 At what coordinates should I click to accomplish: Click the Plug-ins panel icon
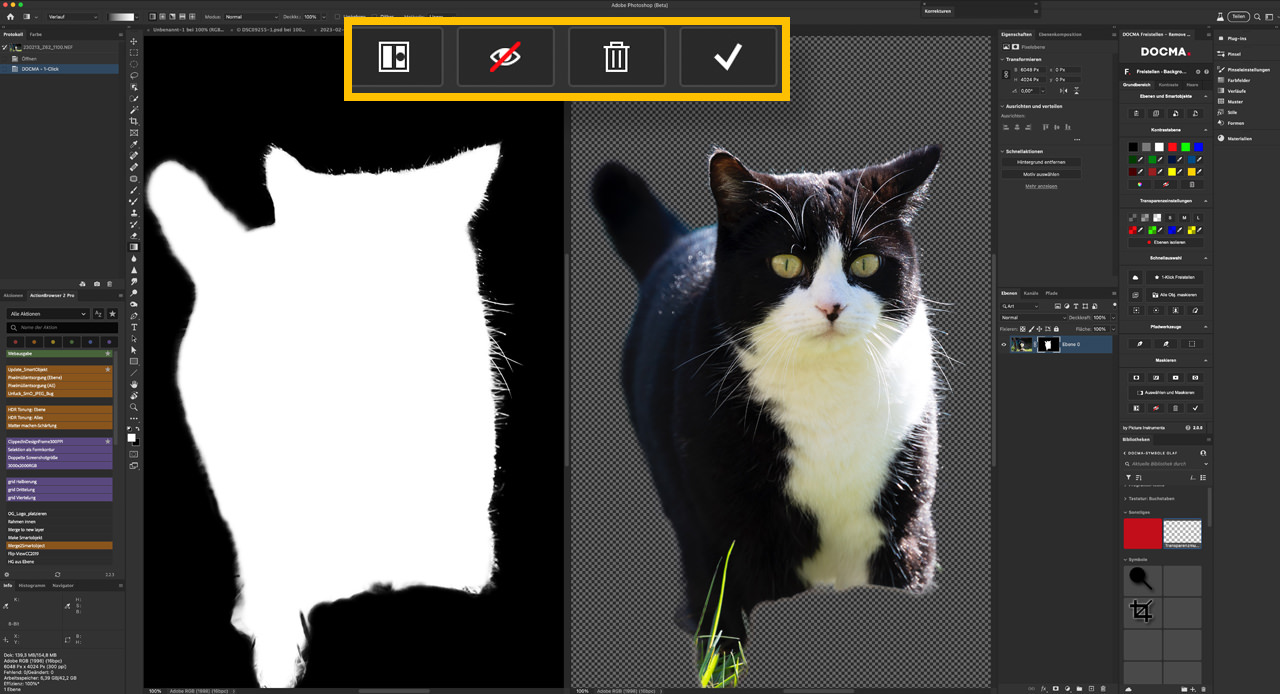point(1222,38)
